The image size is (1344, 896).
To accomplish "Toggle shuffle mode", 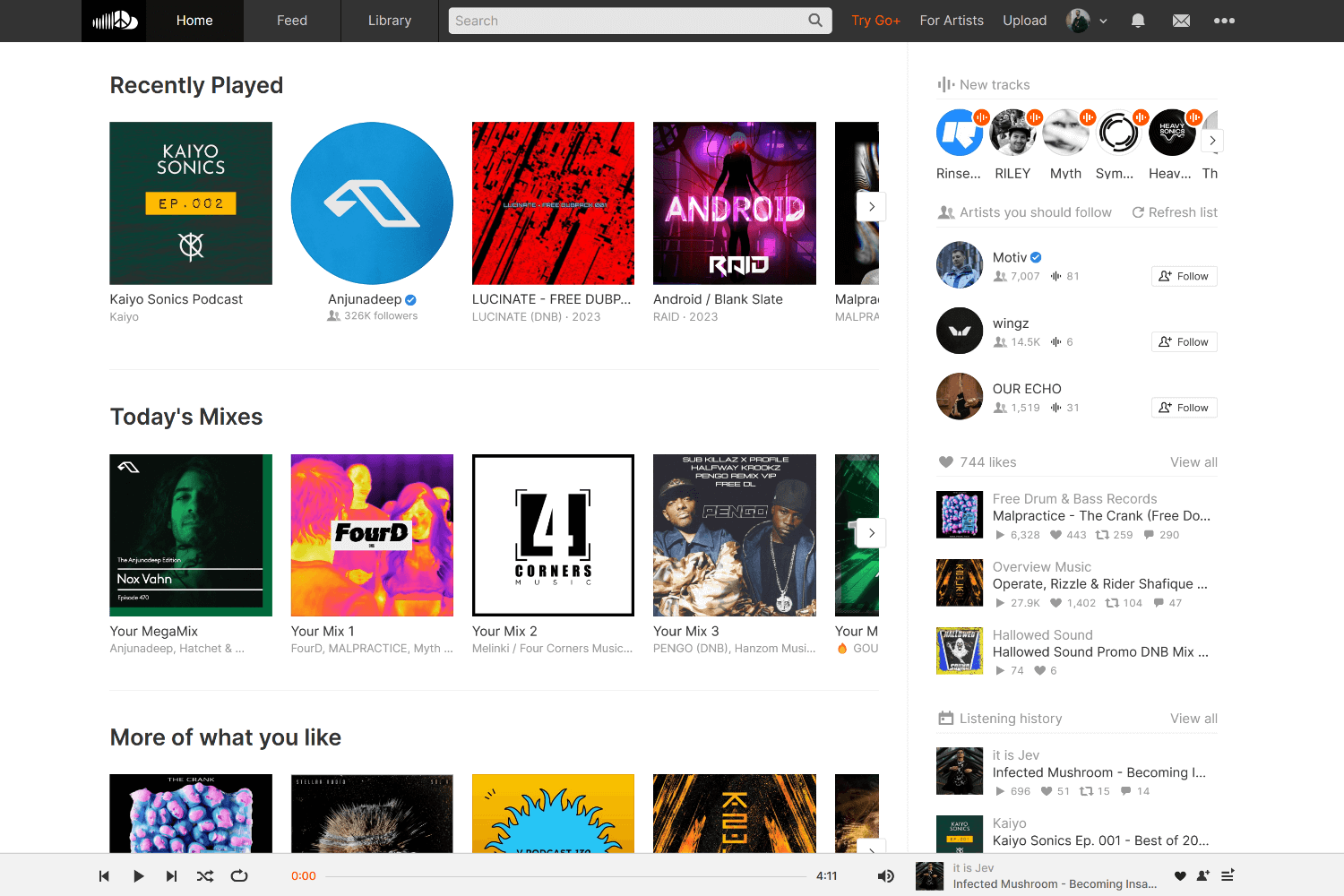I will point(205,876).
